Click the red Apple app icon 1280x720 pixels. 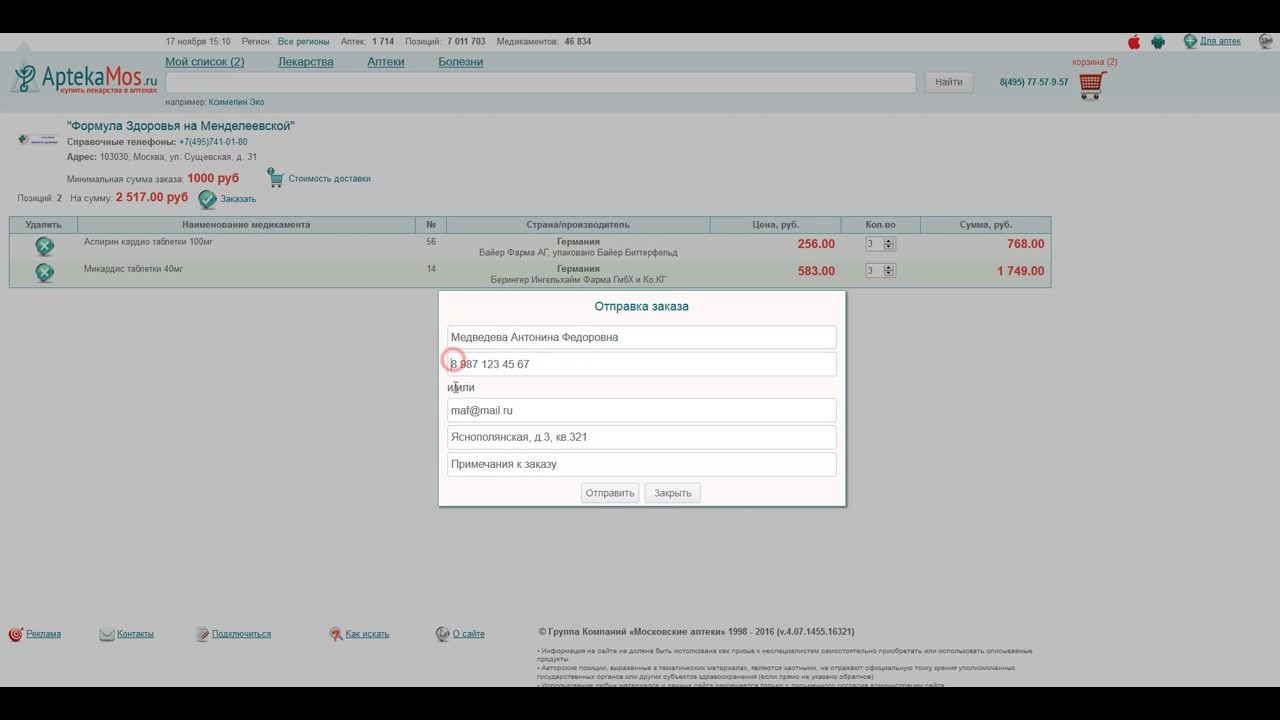coord(1134,42)
